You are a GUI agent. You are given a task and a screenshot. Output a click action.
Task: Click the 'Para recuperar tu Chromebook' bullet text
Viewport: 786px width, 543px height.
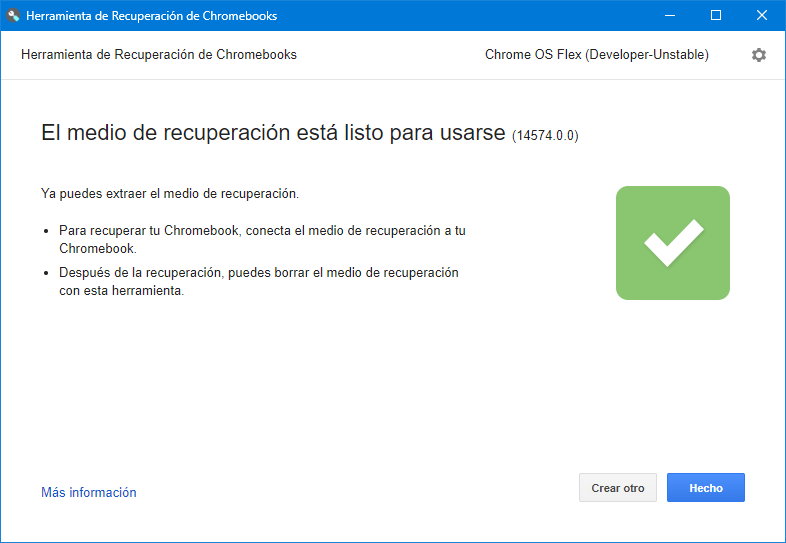point(262,230)
